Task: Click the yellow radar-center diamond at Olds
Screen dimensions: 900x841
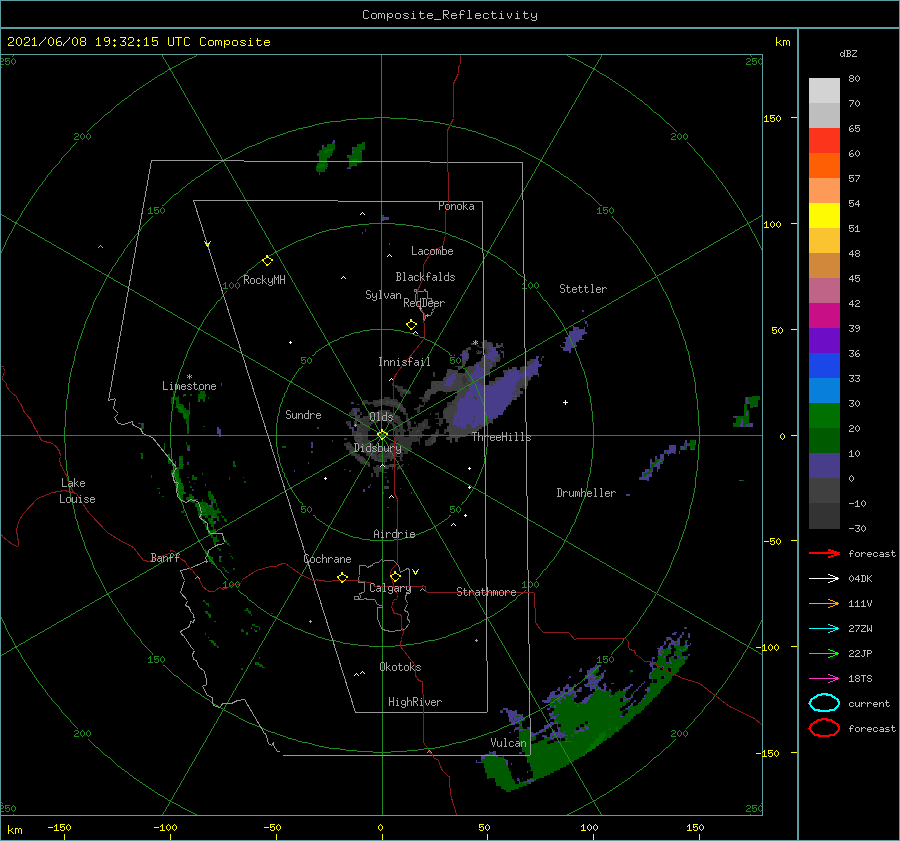Action: (382, 435)
